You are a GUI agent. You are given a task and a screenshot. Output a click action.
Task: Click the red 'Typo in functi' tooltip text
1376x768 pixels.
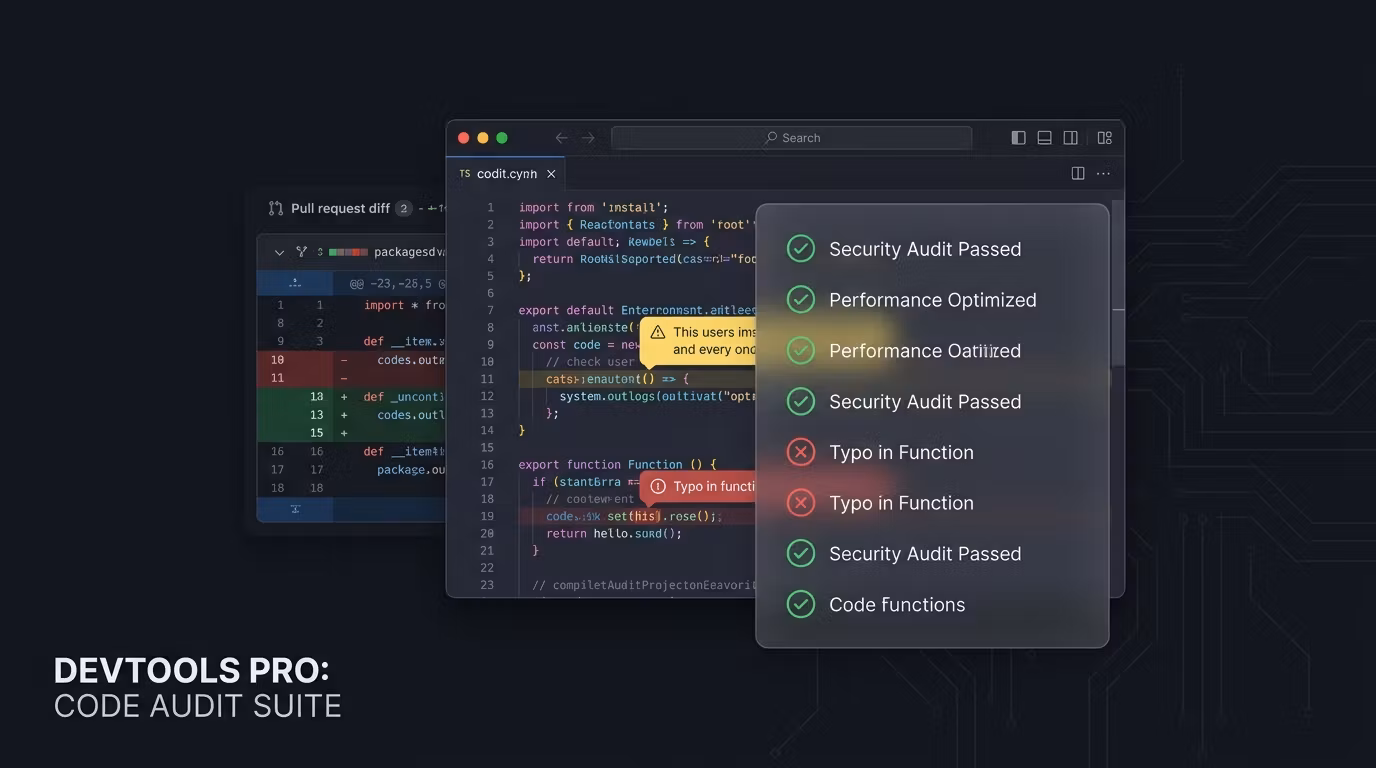click(714, 486)
